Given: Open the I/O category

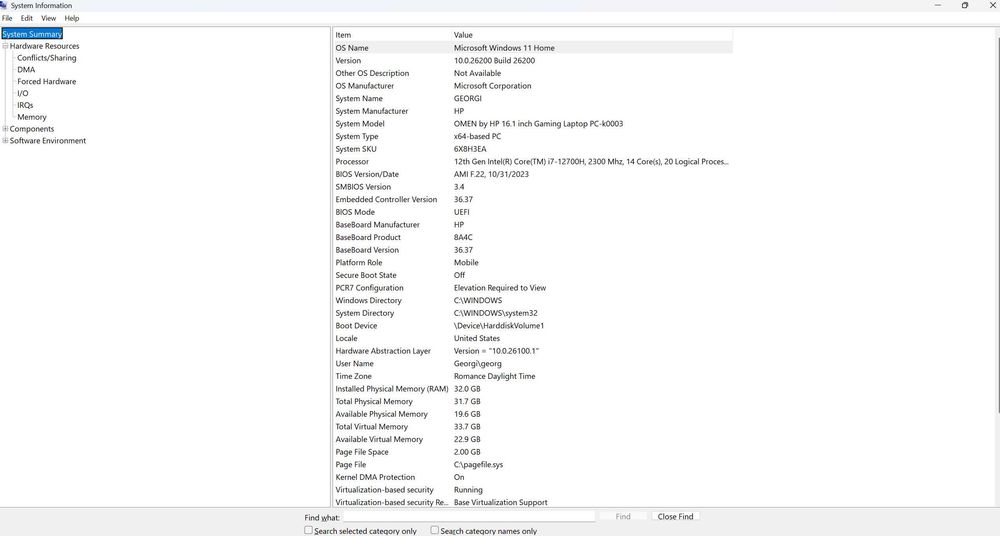Looking at the screenshot, I should click(x=23, y=93).
